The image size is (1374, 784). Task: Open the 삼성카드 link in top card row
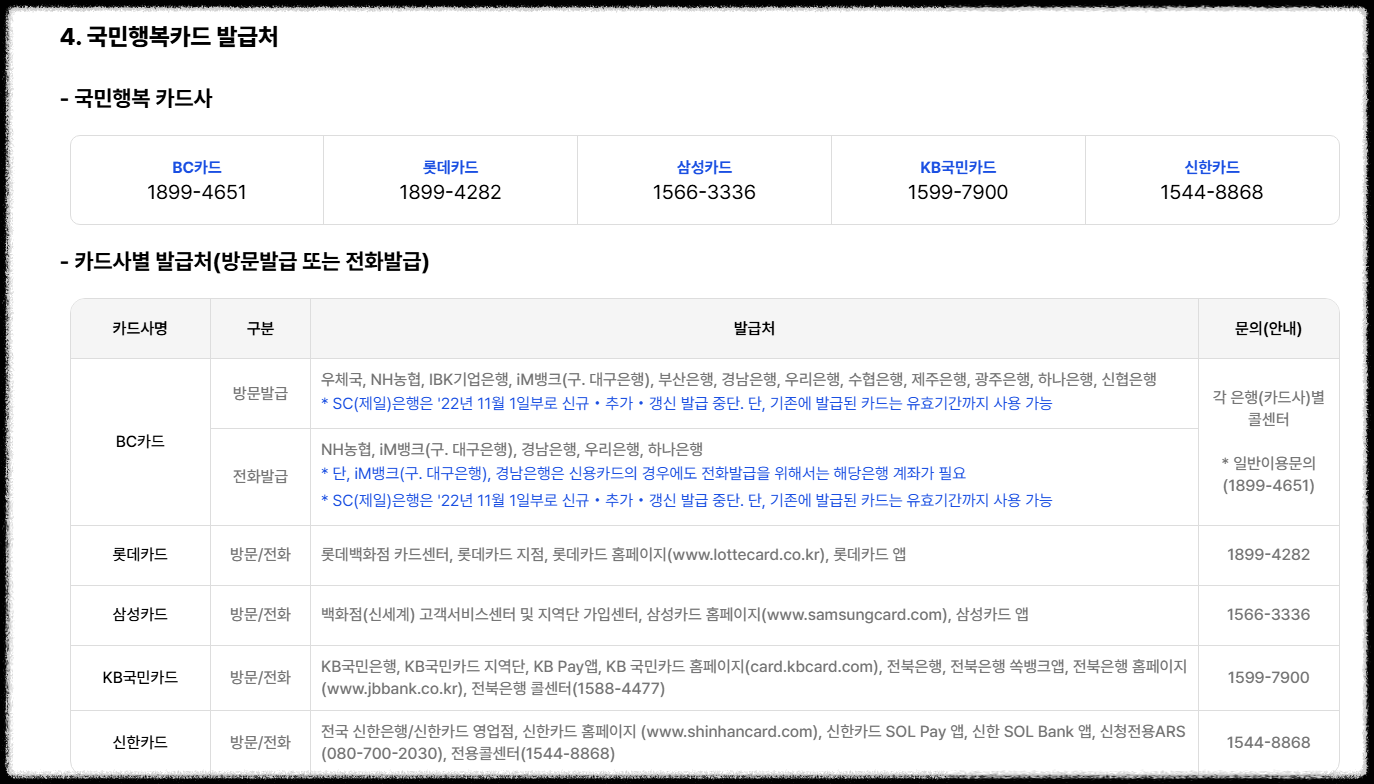tap(704, 167)
